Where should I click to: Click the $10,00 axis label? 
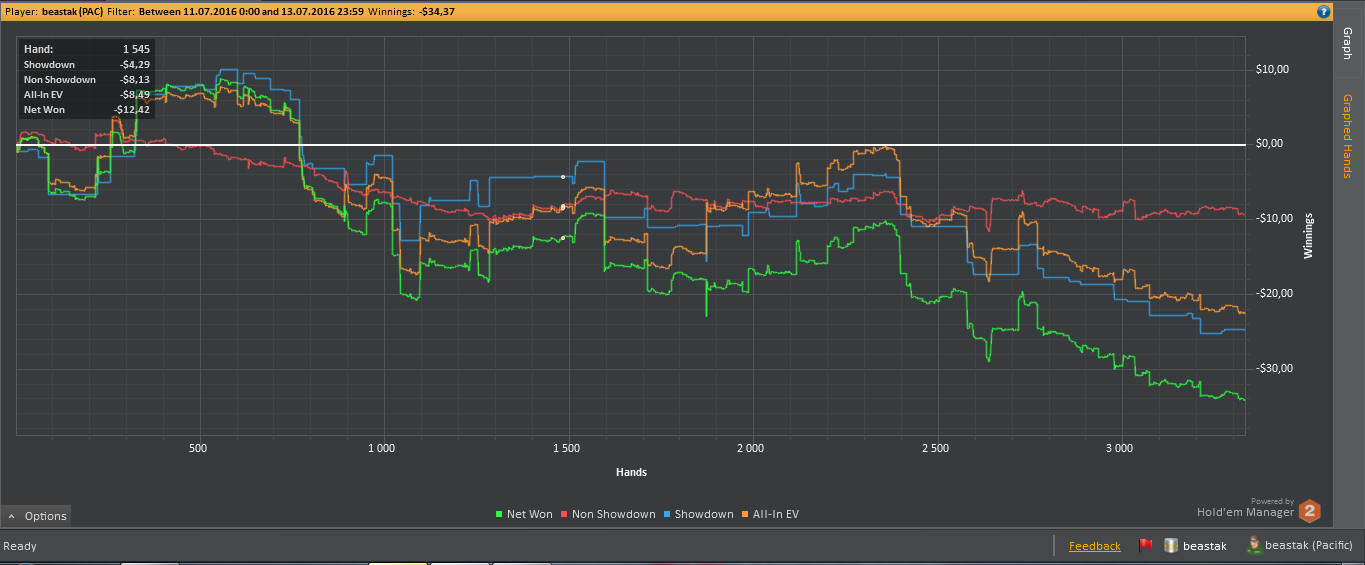point(1273,69)
